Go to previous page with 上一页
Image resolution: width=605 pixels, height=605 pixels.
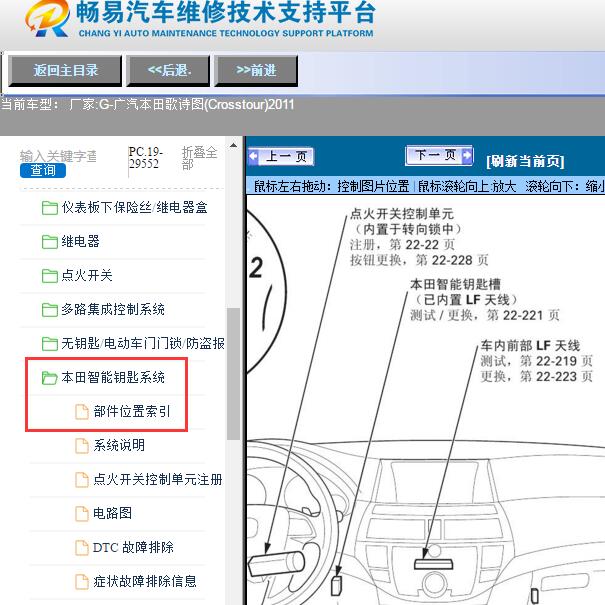click(x=281, y=157)
